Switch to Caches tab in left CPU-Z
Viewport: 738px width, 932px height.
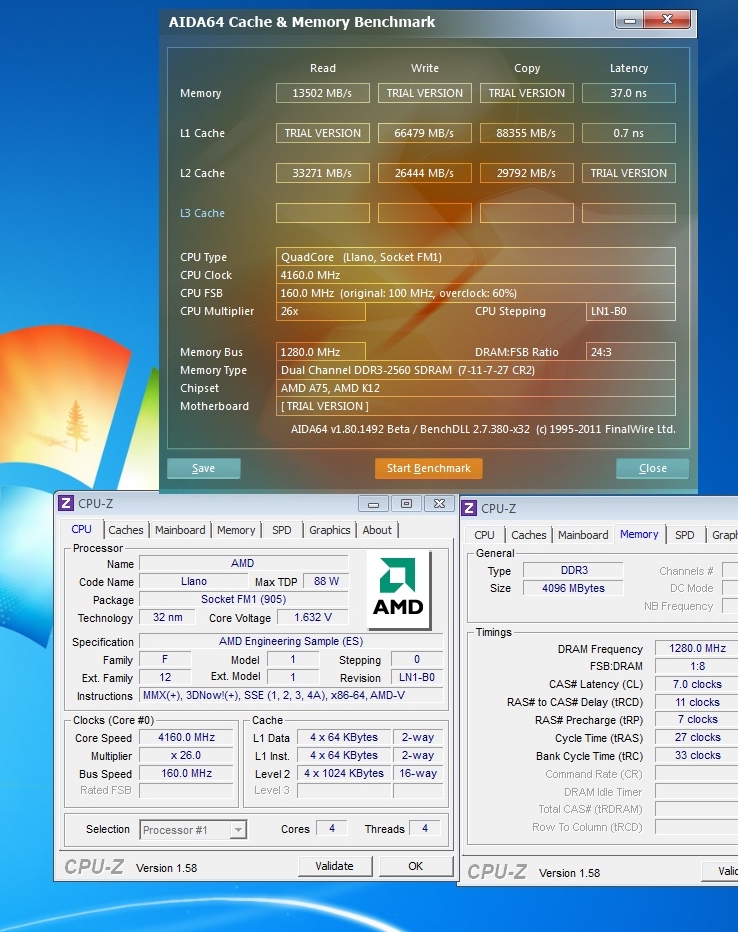pos(125,530)
